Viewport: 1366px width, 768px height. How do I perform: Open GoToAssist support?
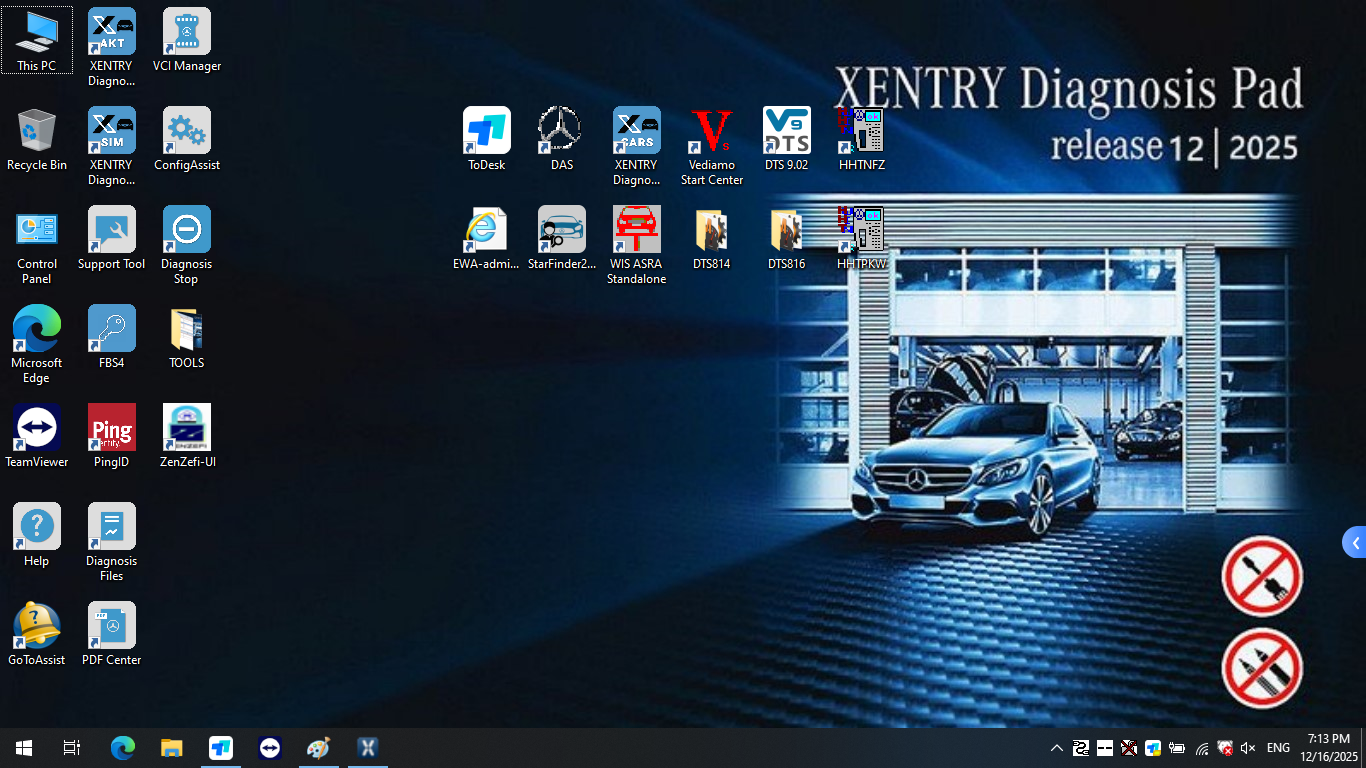click(x=37, y=621)
